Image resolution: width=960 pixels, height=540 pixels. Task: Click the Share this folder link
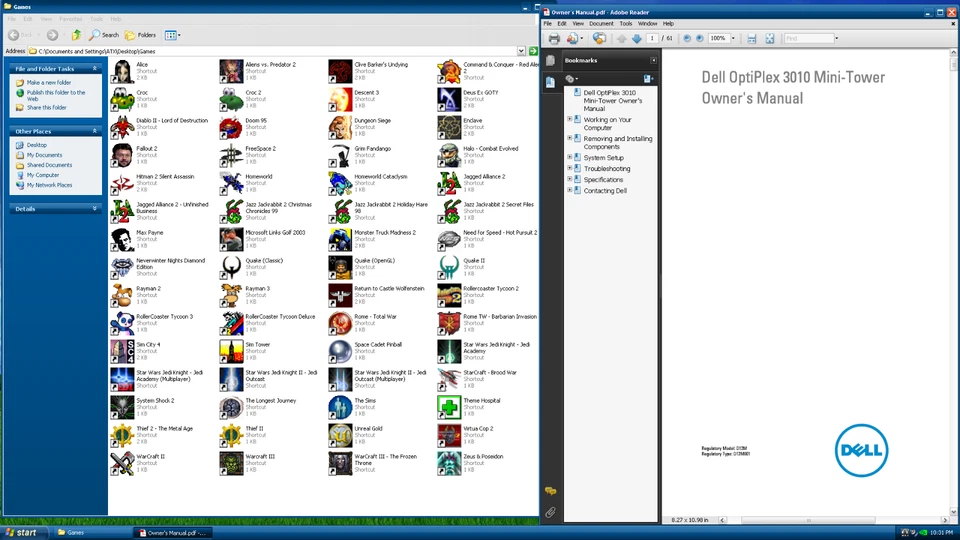[47, 108]
